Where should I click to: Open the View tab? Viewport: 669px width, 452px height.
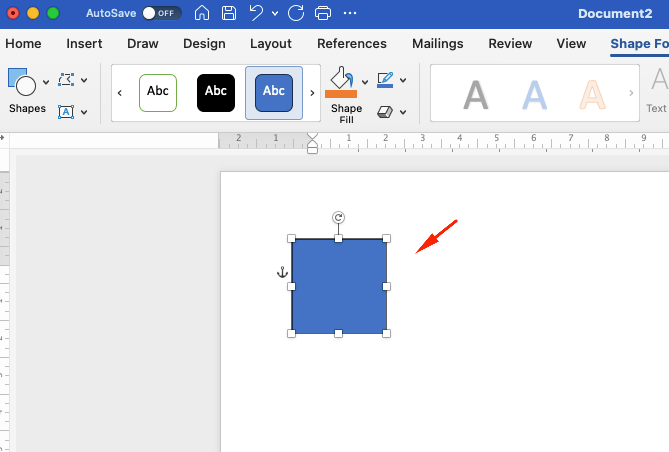[571, 44]
